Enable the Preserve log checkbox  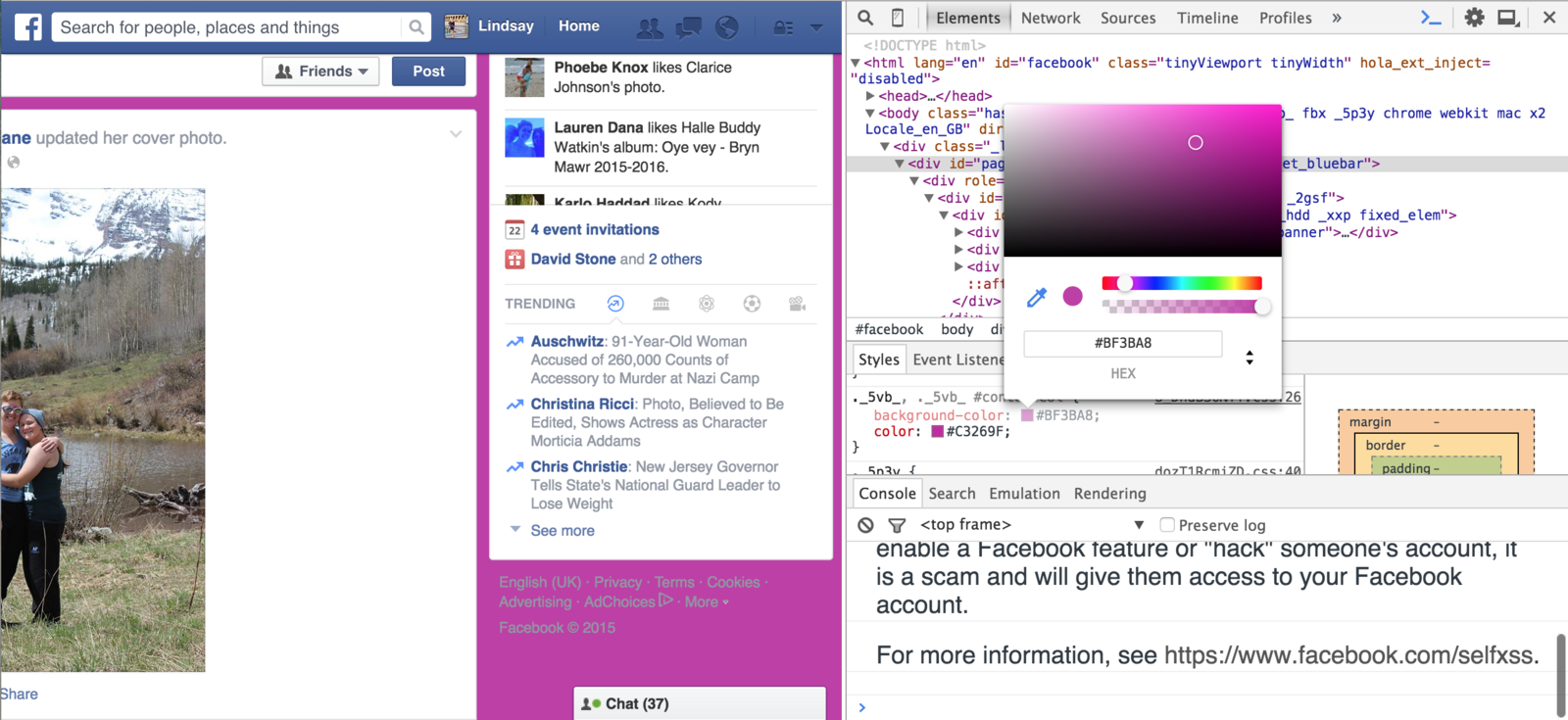(x=1167, y=525)
